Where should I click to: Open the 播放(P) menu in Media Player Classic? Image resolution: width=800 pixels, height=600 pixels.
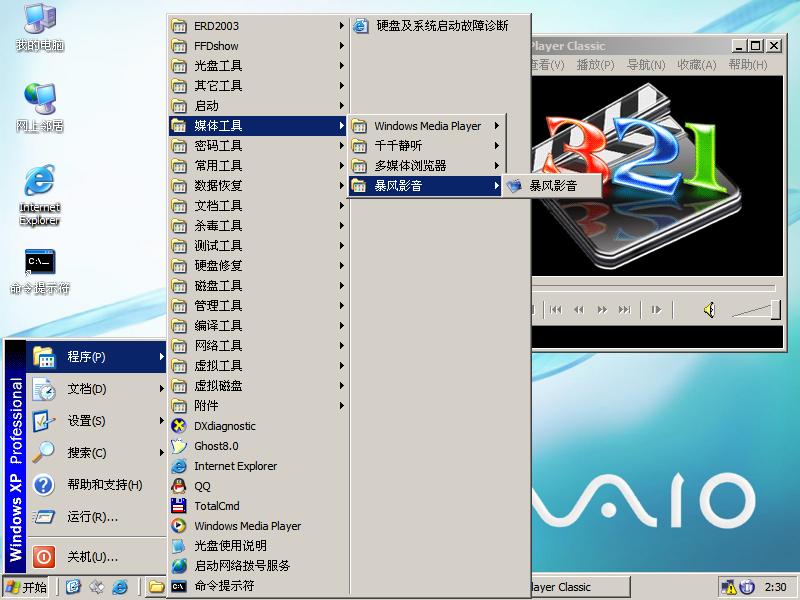595,65
